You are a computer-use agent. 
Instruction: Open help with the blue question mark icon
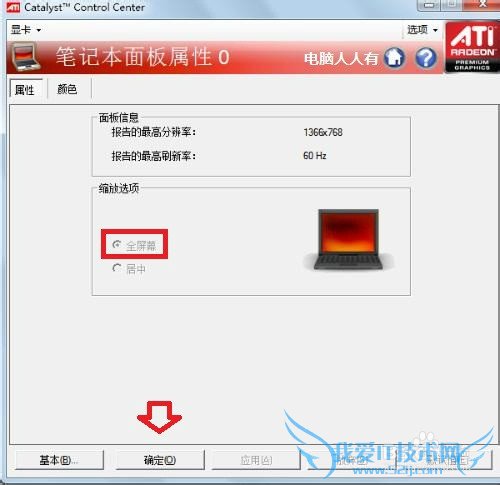click(426, 58)
